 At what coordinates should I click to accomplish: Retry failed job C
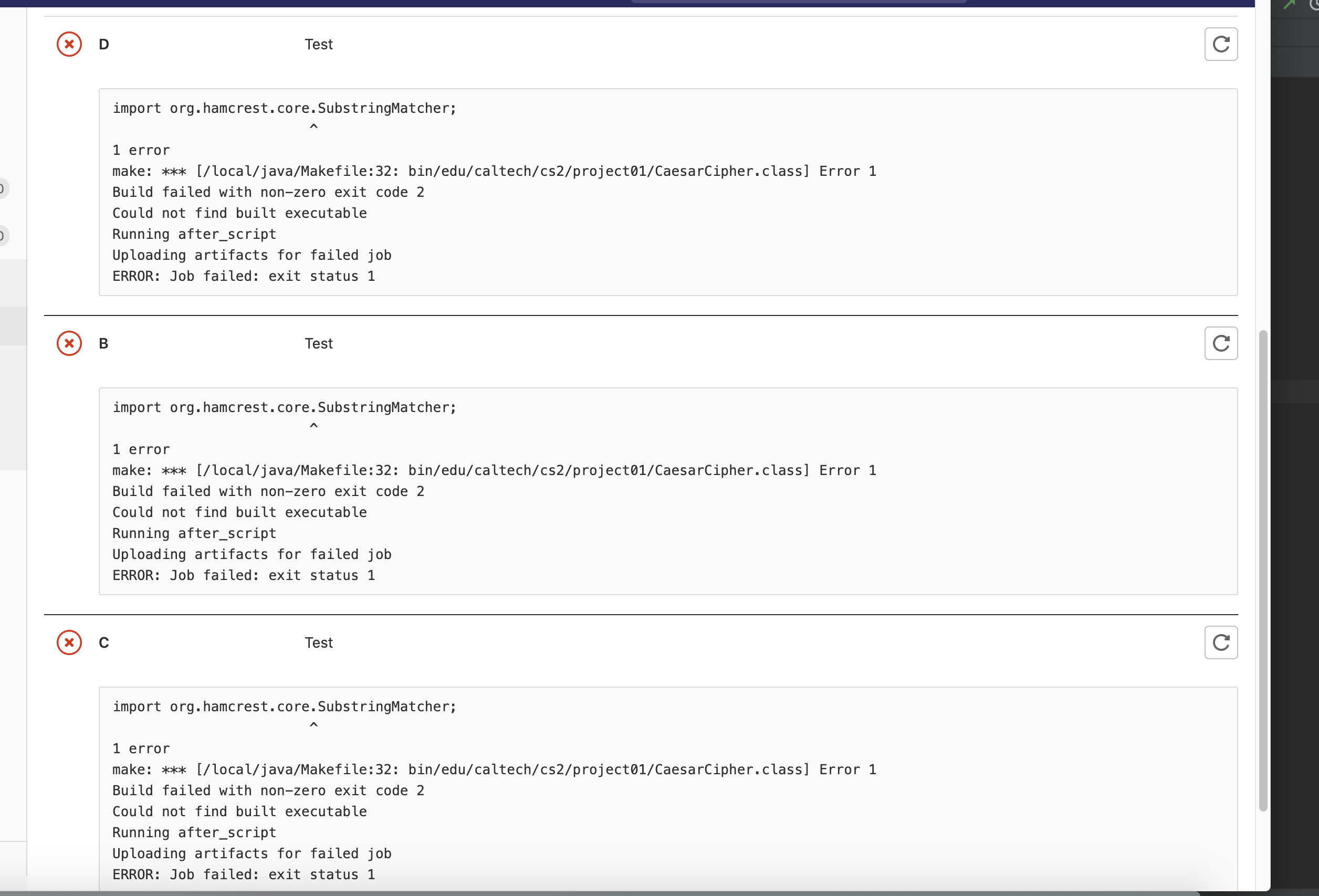pos(1220,642)
